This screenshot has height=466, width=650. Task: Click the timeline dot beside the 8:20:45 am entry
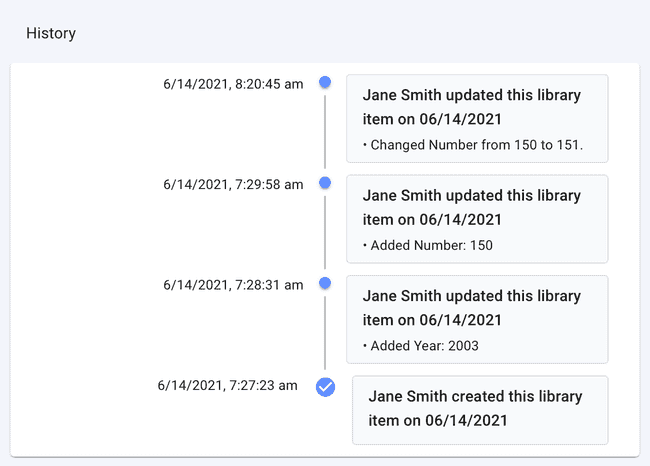point(325,82)
